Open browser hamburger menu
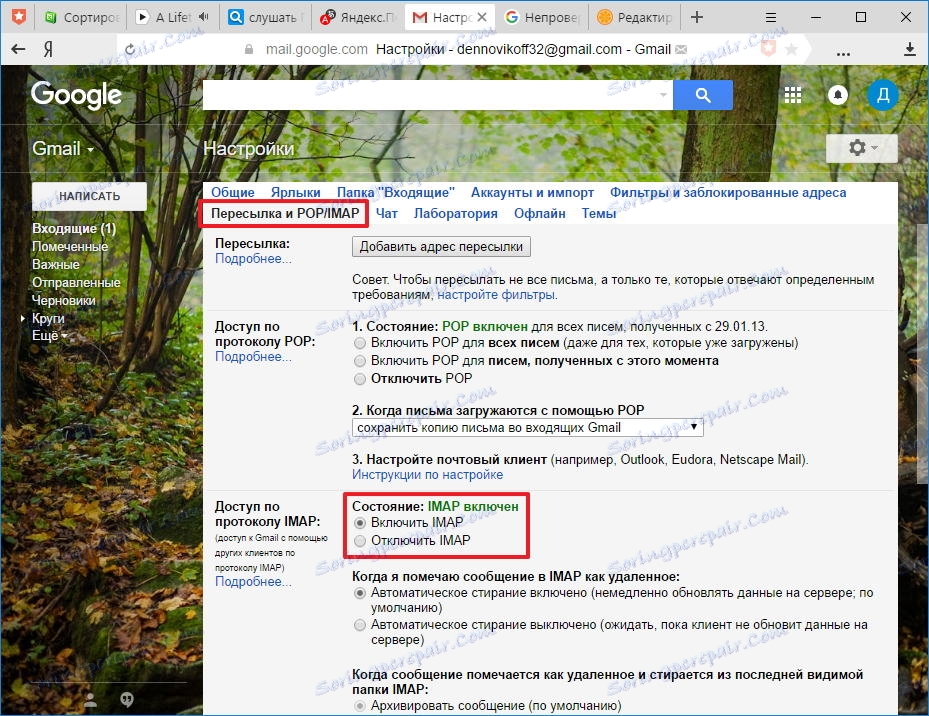The width and height of the screenshot is (929, 716). (771, 17)
